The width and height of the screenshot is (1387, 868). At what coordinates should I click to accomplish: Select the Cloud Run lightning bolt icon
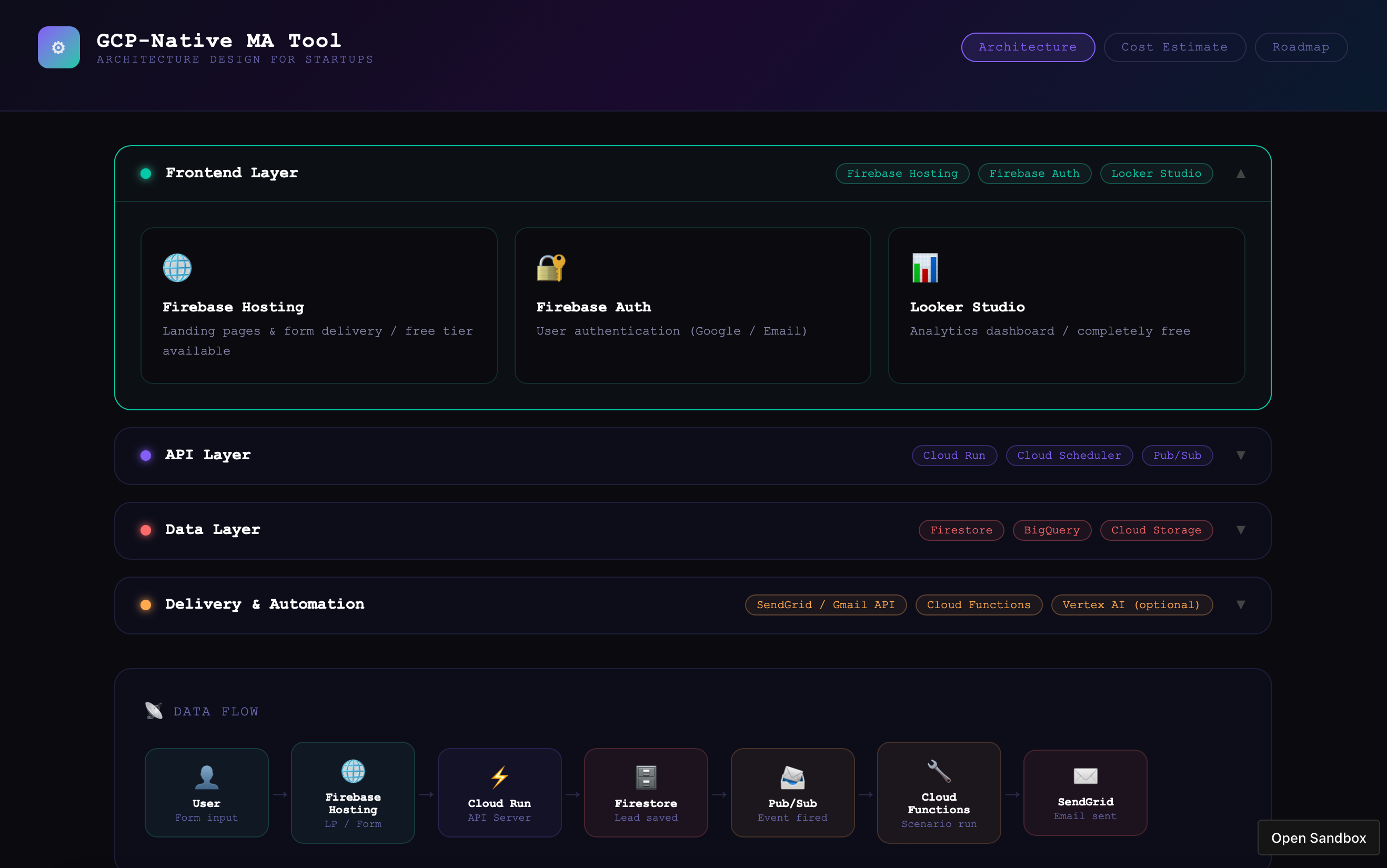point(499,778)
